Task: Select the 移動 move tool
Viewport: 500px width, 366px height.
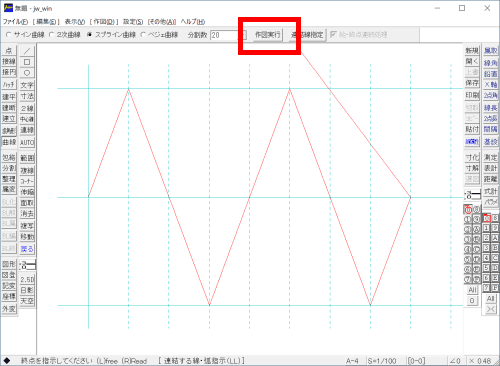Action: tap(27, 237)
